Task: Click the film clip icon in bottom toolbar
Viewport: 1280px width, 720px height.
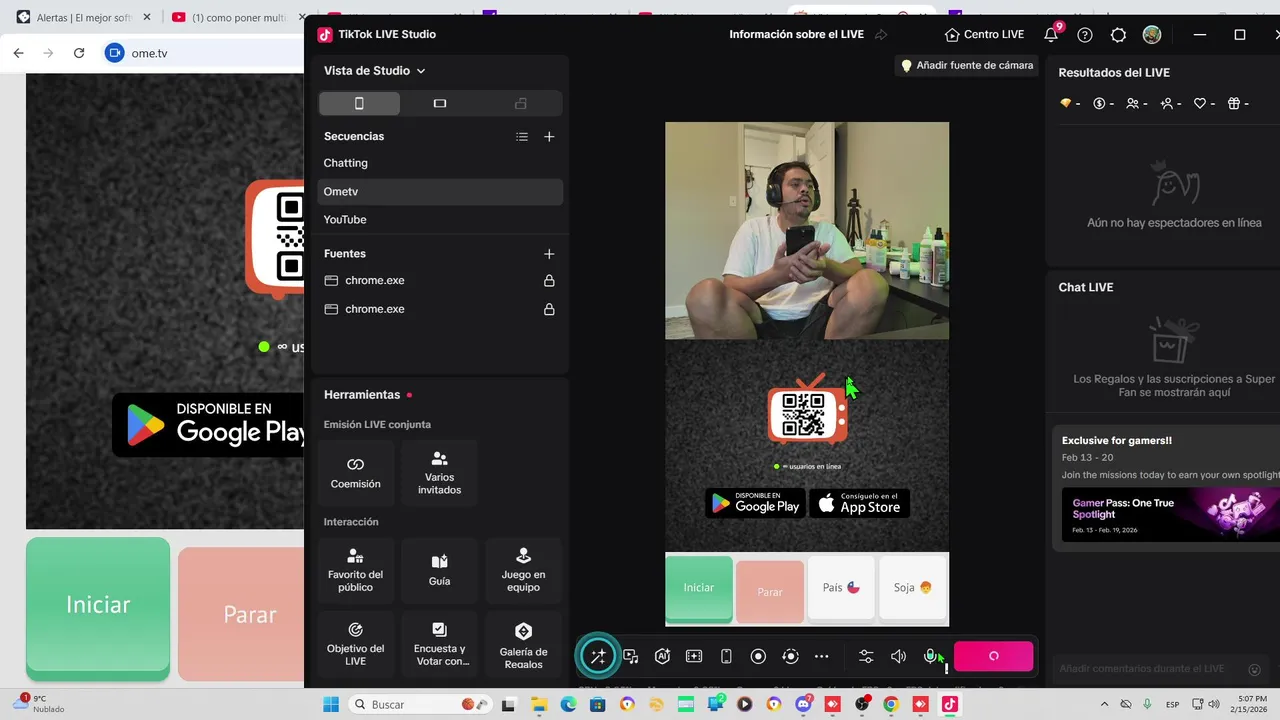Action: click(694, 657)
